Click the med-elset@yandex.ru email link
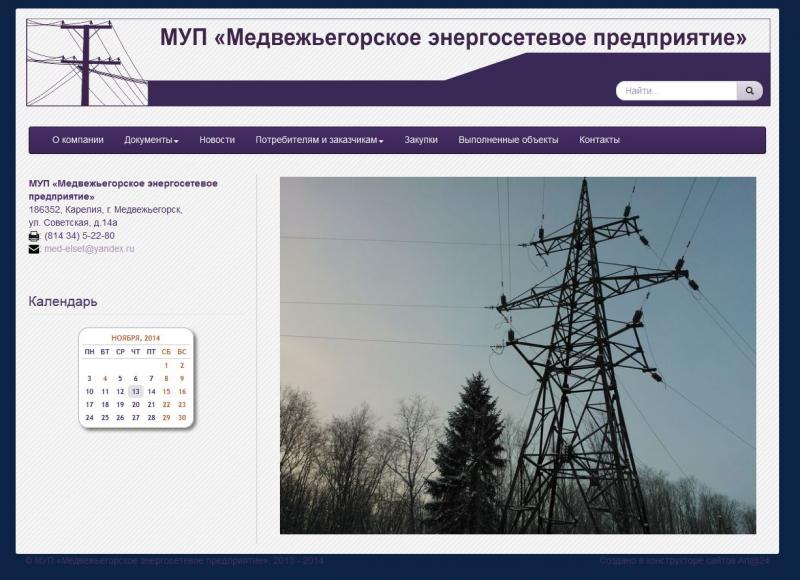The image size is (800, 580). (89, 249)
